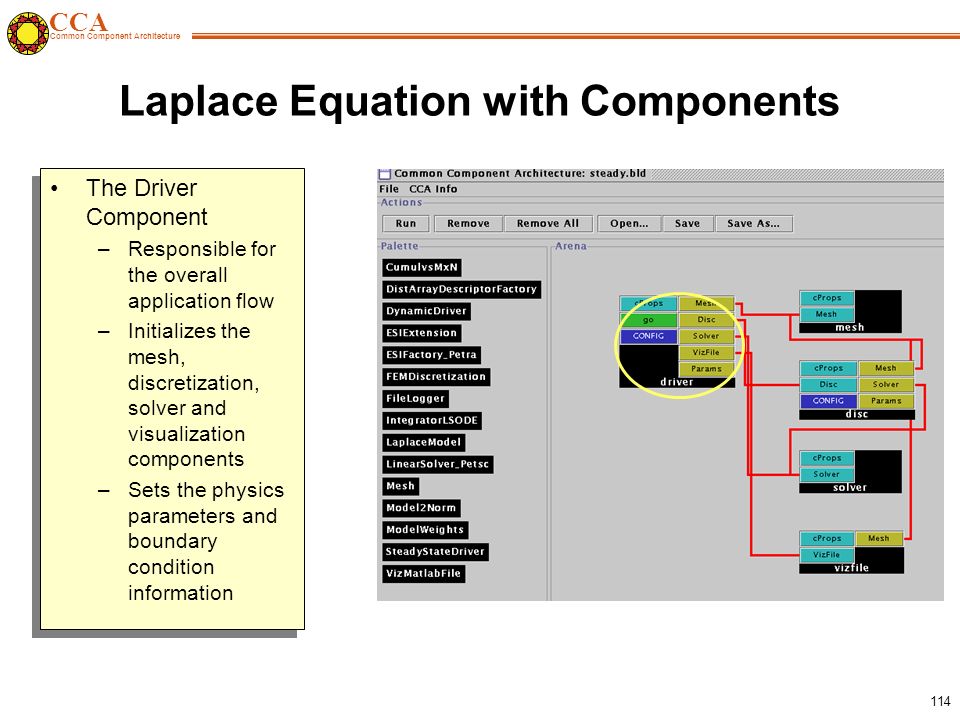
Task: Select CumulvsMxN in the palette
Action: [x=422, y=268]
